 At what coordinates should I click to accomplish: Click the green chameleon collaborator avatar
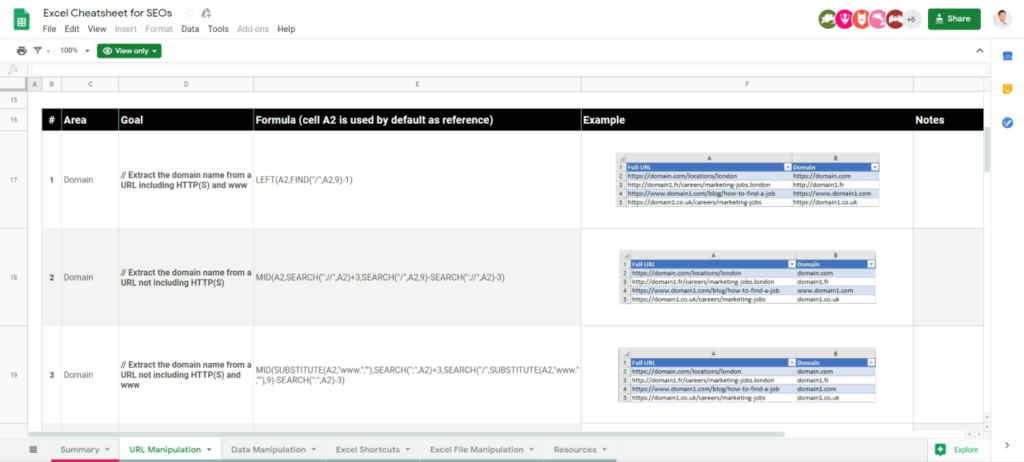point(827,19)
